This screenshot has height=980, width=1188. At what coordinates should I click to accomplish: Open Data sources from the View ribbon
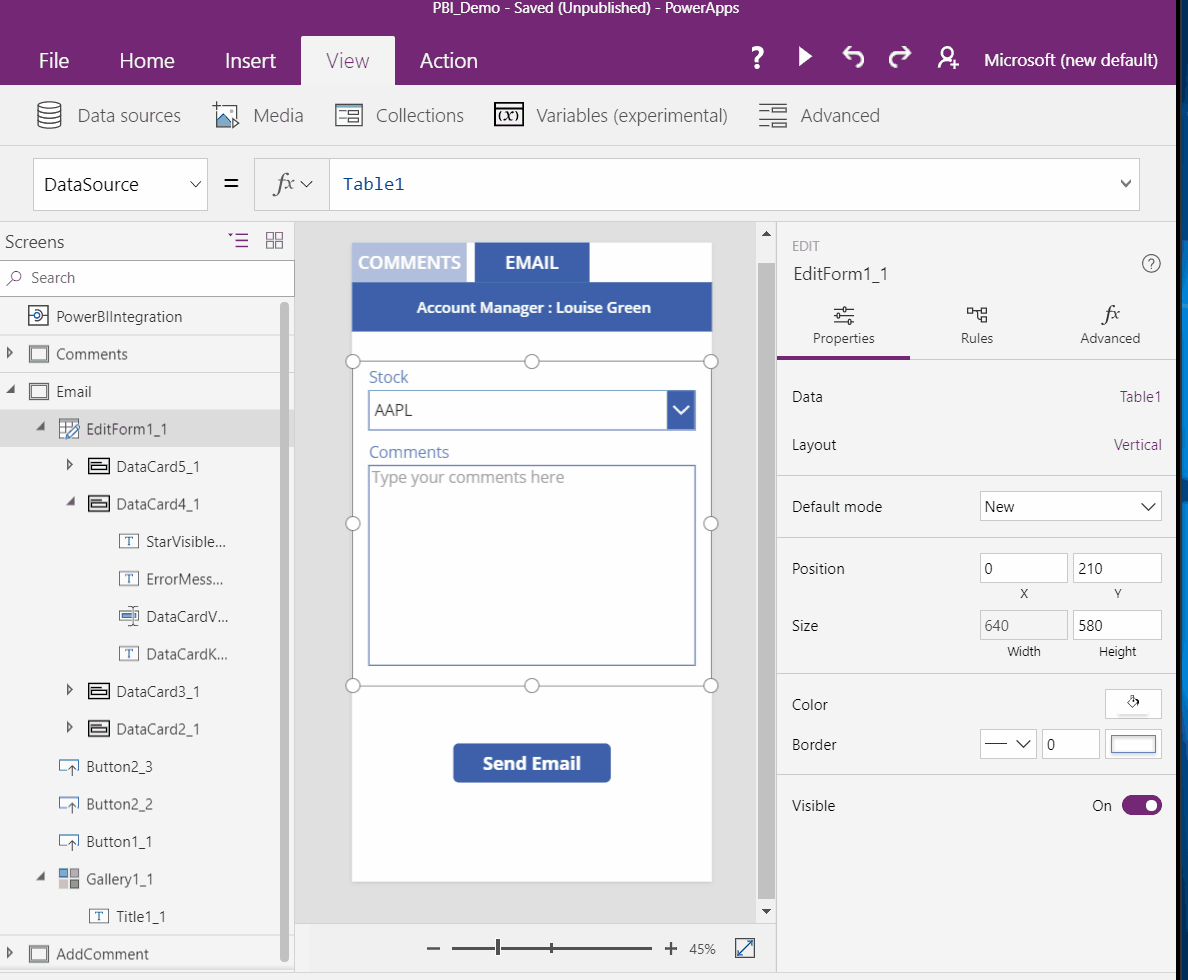pyautogui.click(x=109, y=116)
